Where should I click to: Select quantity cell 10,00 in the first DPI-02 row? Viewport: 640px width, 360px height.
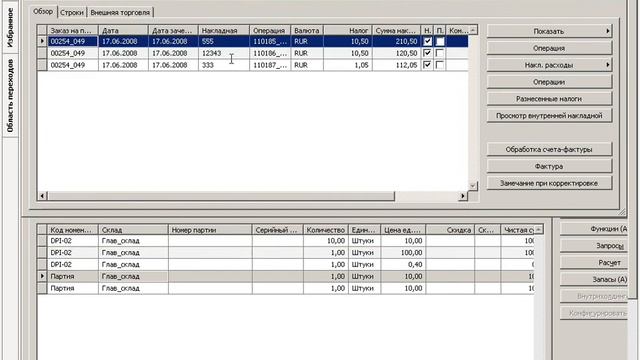[x=326, y=241]
